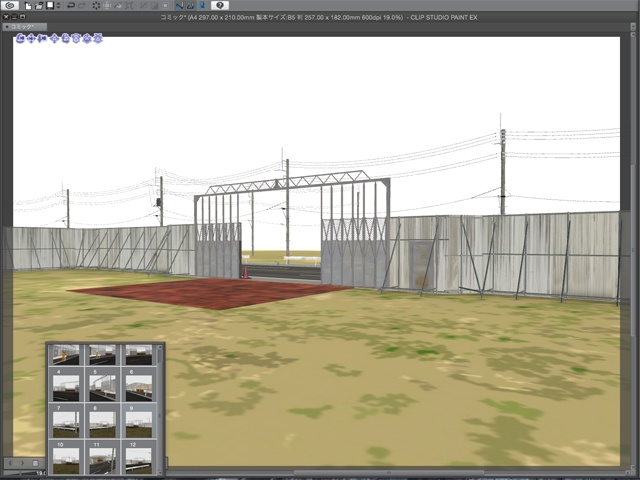Image resolution: width=640 pixels, height=480 pixels.
Task: Select the seventh 3D object manipulator icon
Action: tap(87, 39)
